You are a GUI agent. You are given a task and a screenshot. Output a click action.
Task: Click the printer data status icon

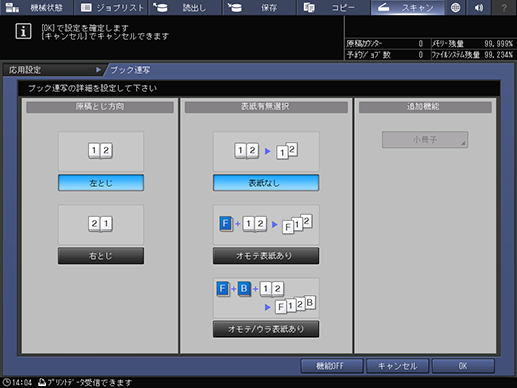42,382
